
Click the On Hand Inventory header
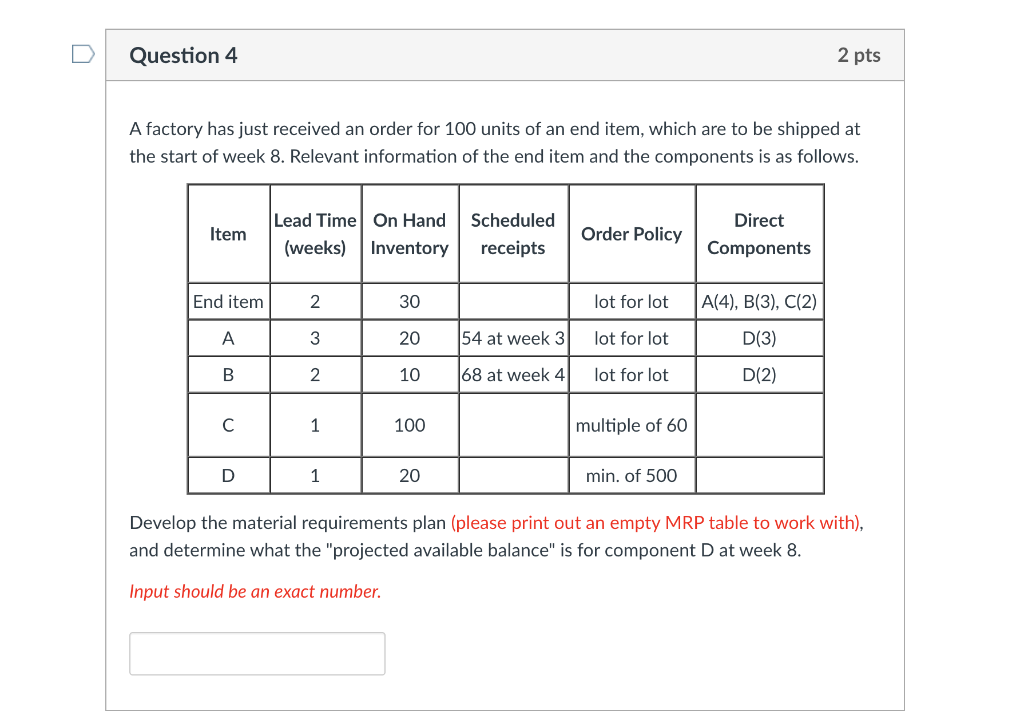point(409,234)
